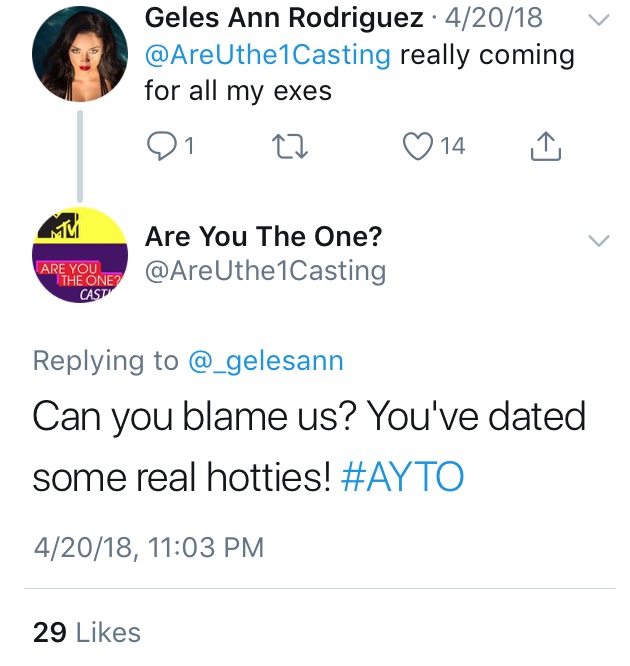Open the @AreUthe1Casting mention in first tweet
Screen dimensions: 630x666
click(x=268, y=55)
